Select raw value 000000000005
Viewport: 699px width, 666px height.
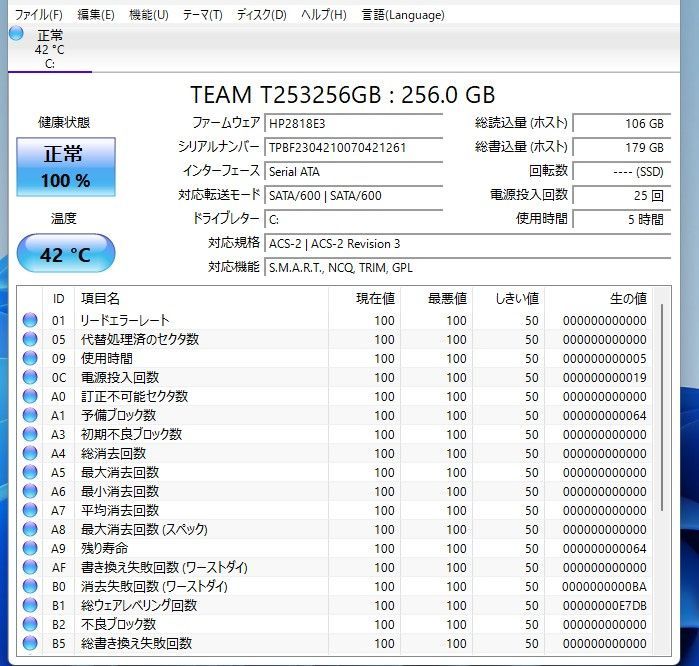tap(604, 358)
